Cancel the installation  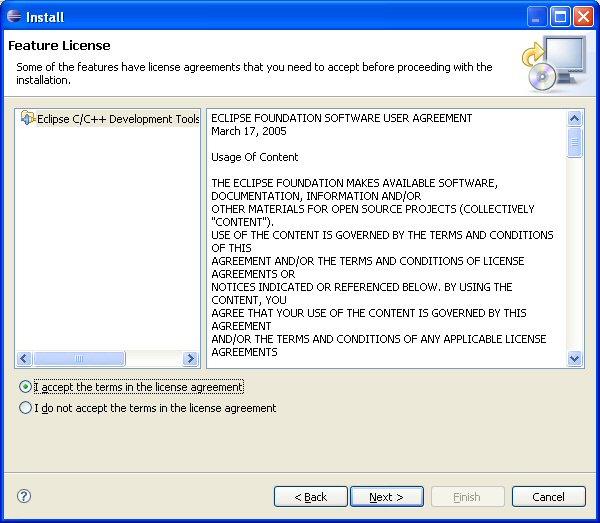click(548, 497)
